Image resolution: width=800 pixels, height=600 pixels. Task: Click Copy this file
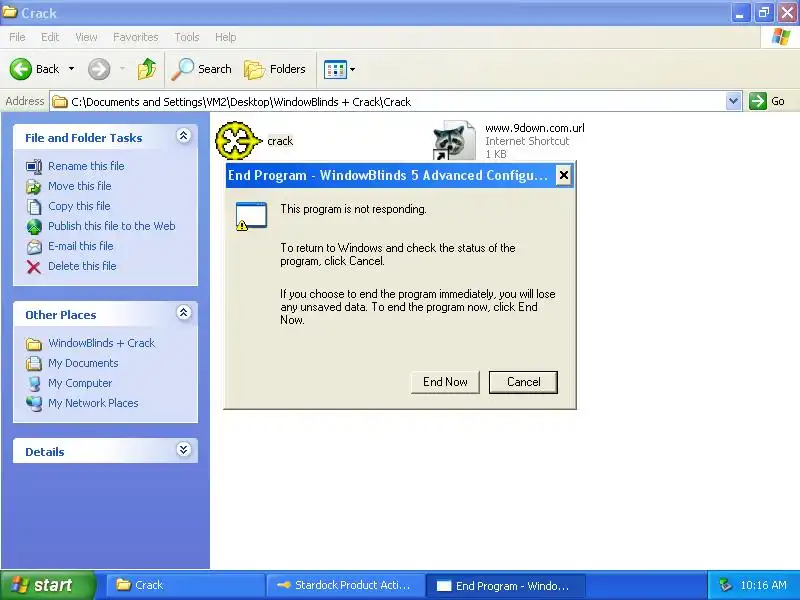click(x=79, y=206)
